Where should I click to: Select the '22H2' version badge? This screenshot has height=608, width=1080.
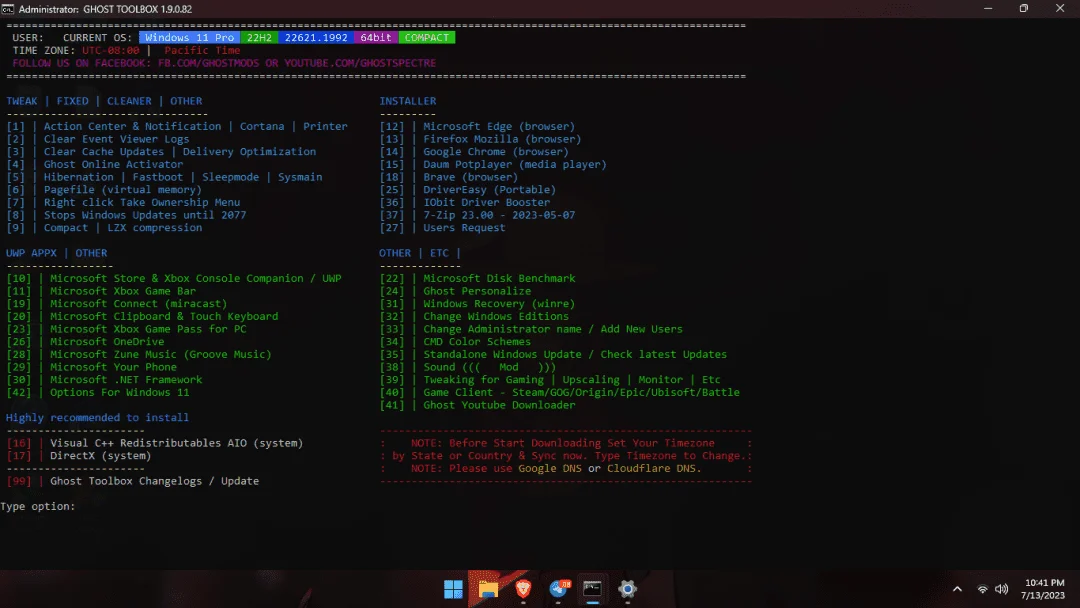pos(260,37)
